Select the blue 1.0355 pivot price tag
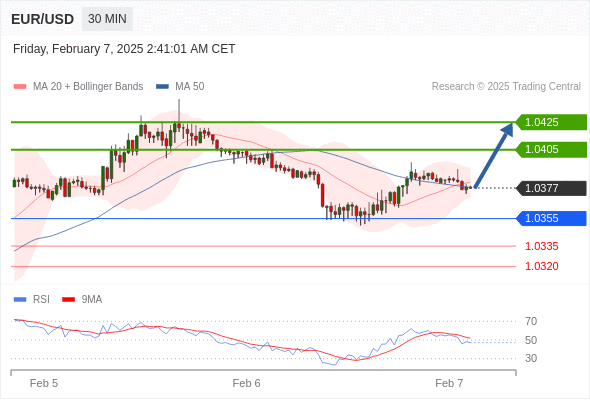 click(551, 218)
